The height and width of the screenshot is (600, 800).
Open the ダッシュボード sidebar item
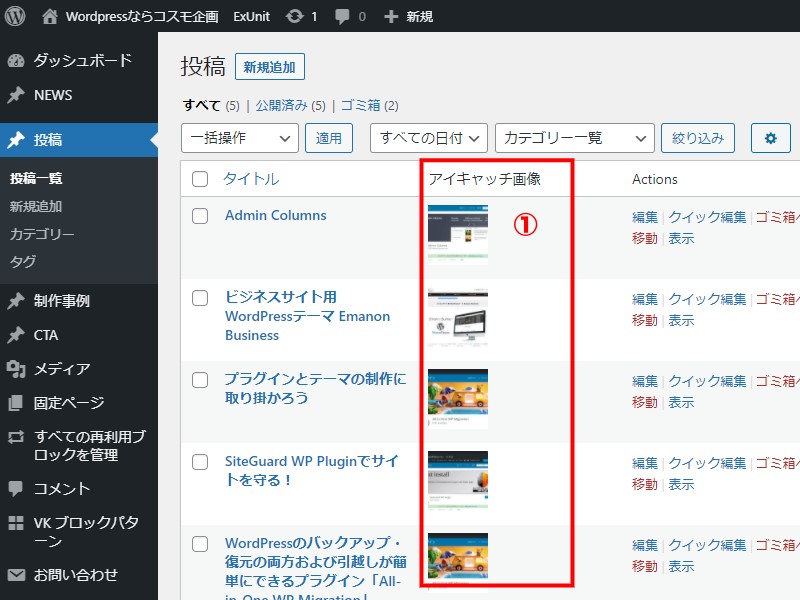pyautogui.click(x=82, y=60)
